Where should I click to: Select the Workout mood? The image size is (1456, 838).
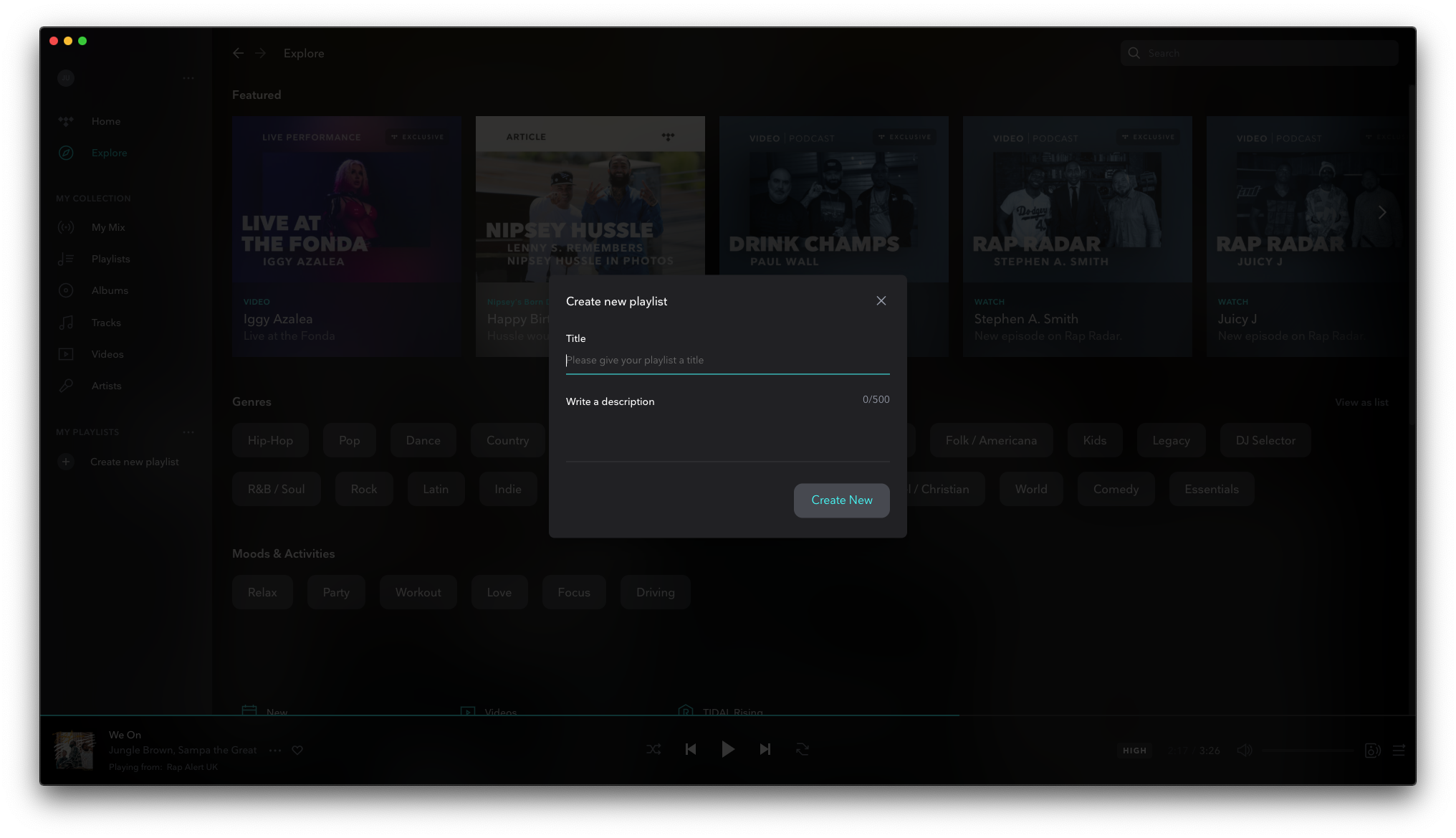point(418,593)
